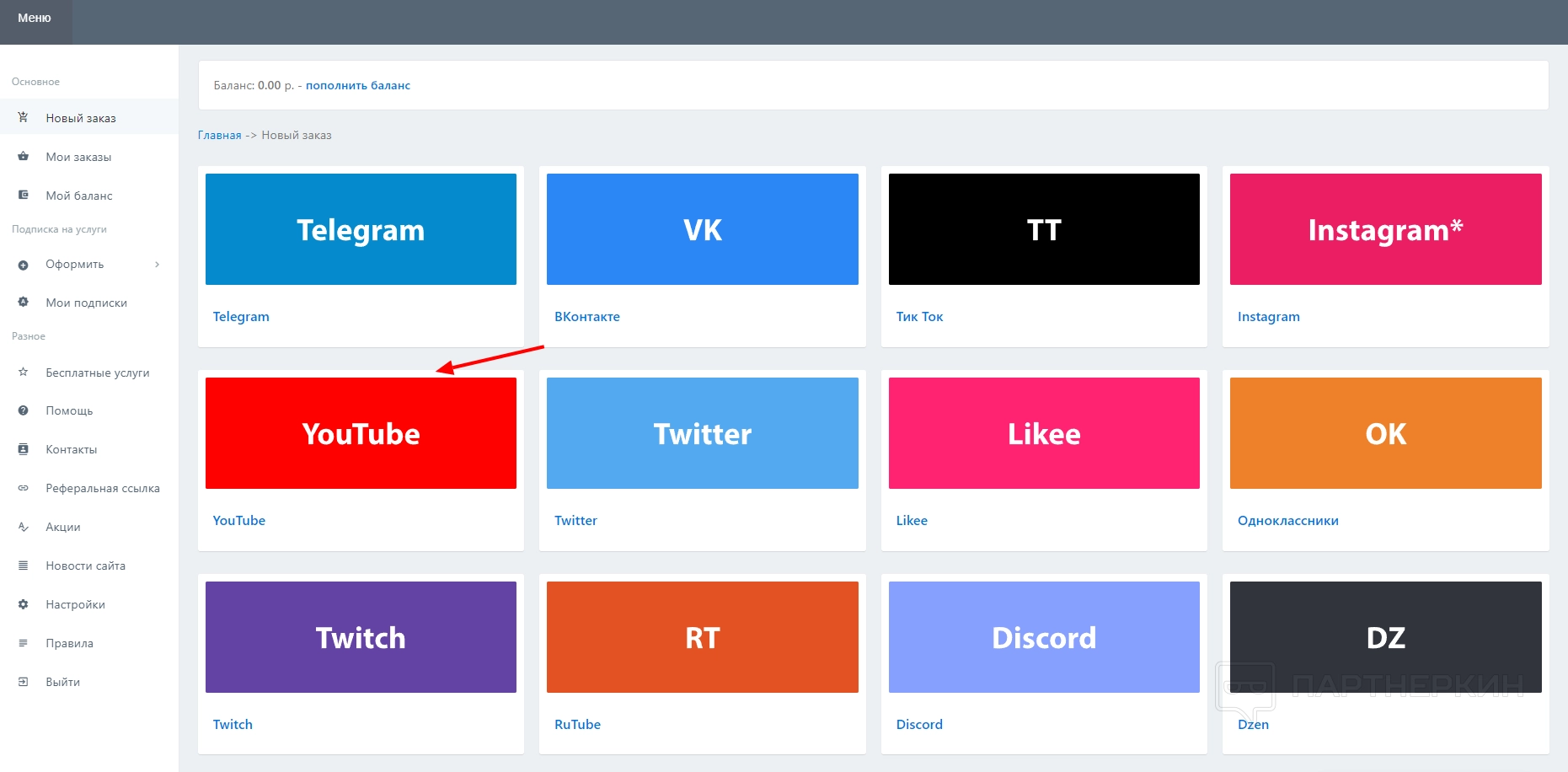View Новости сайта in the sidebar
Screen dimensions: 1568x772
click(89, 566)
